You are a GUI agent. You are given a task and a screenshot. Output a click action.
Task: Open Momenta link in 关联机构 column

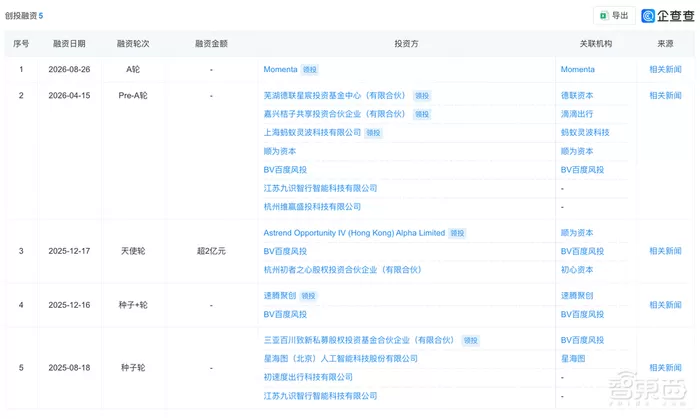(578, 69)
